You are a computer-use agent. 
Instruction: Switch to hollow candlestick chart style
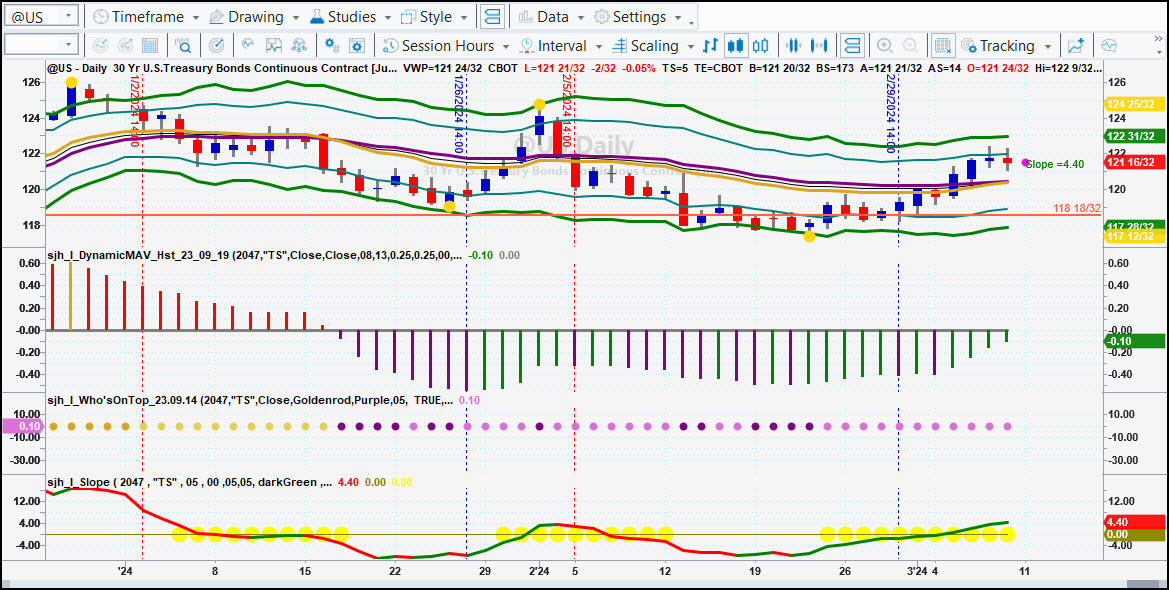(x=760, y=45)
